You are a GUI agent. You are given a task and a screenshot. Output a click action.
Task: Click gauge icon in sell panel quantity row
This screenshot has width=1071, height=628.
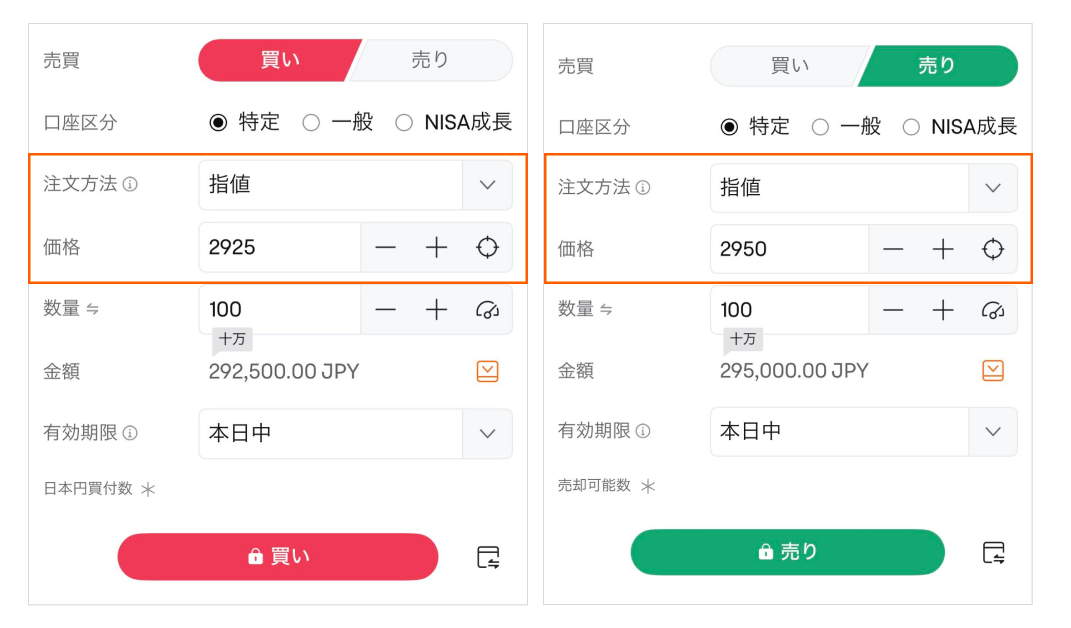tap(992, 310)
